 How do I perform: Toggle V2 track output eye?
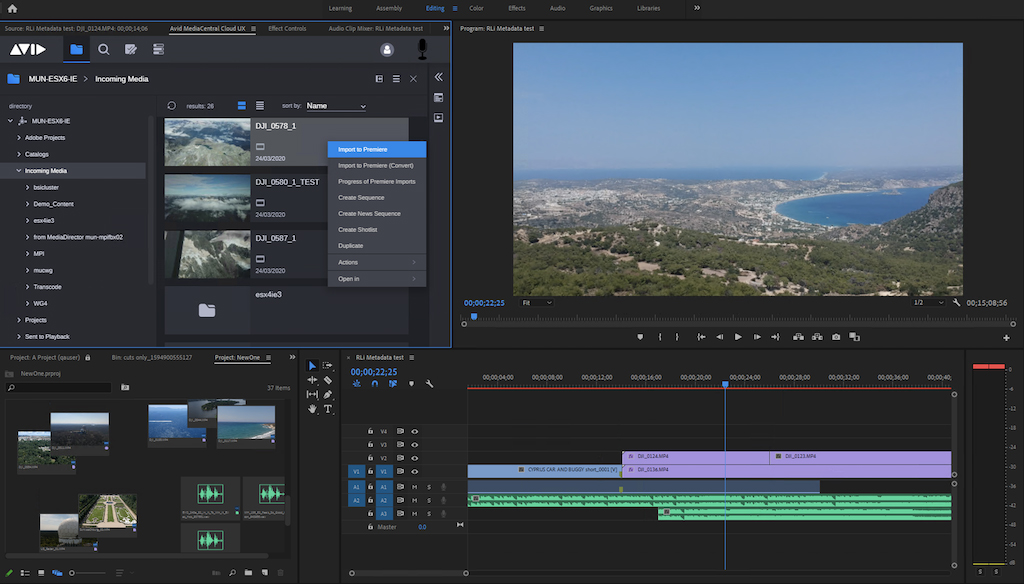(415, 459)
